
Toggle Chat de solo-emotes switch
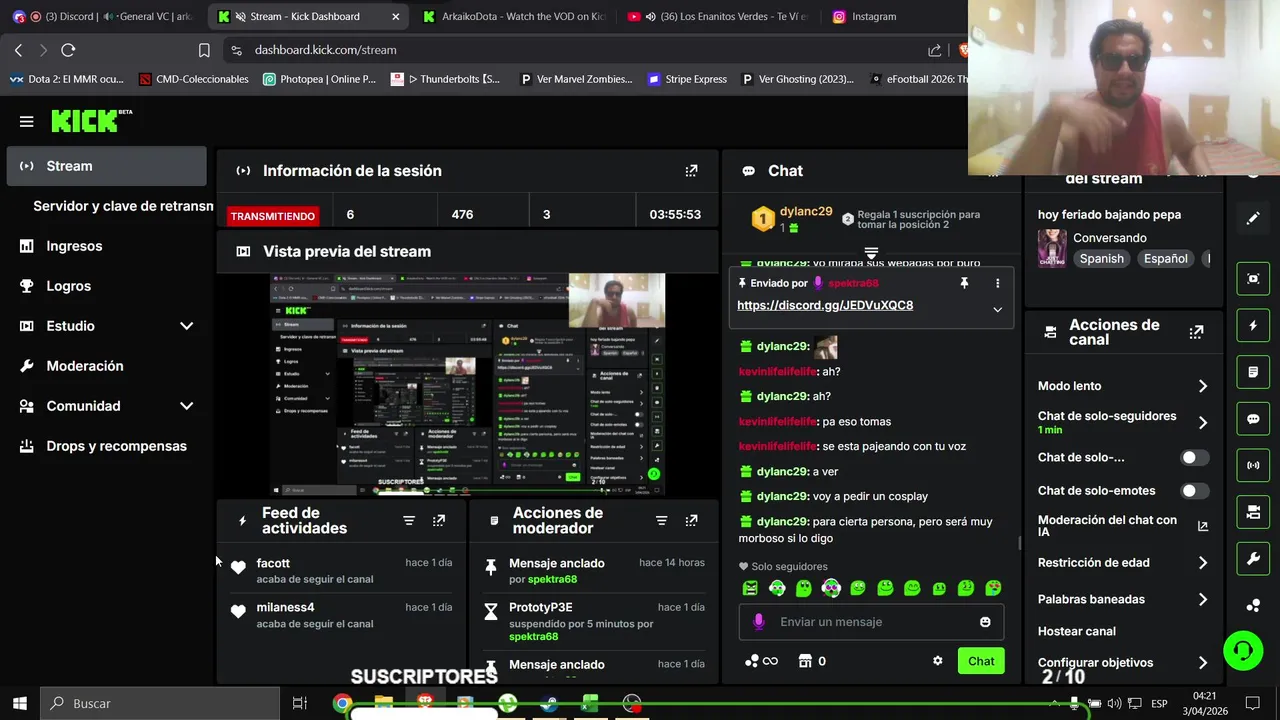point(1195,491)
